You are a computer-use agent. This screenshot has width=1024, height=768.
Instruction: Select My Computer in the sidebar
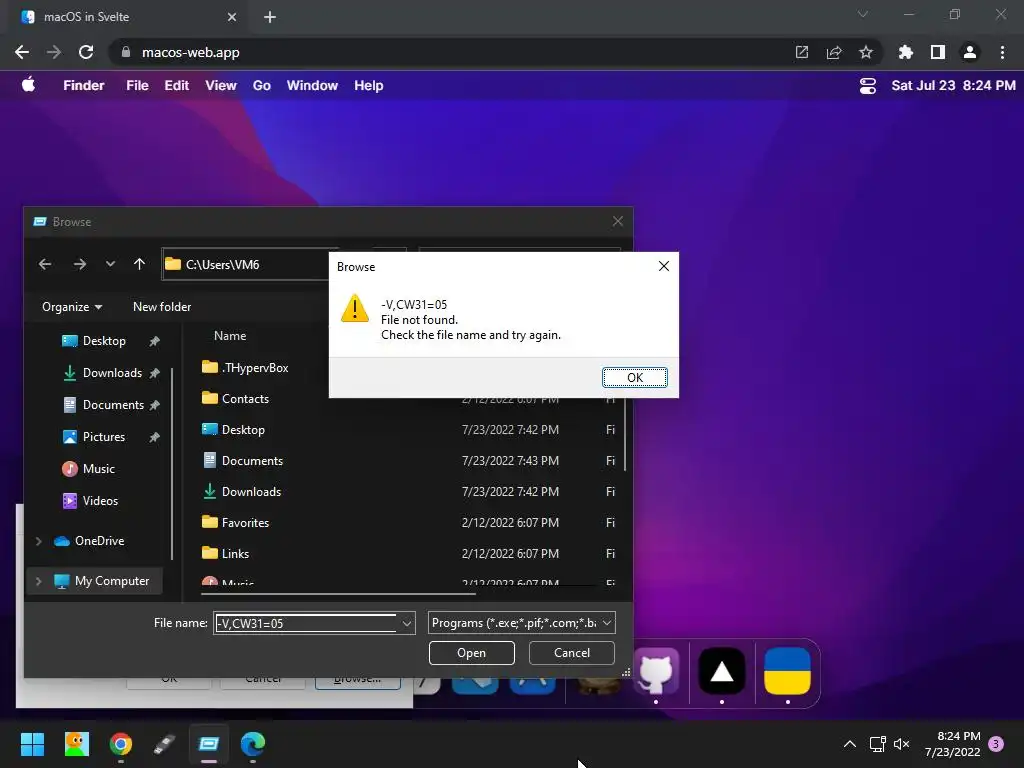112,581
